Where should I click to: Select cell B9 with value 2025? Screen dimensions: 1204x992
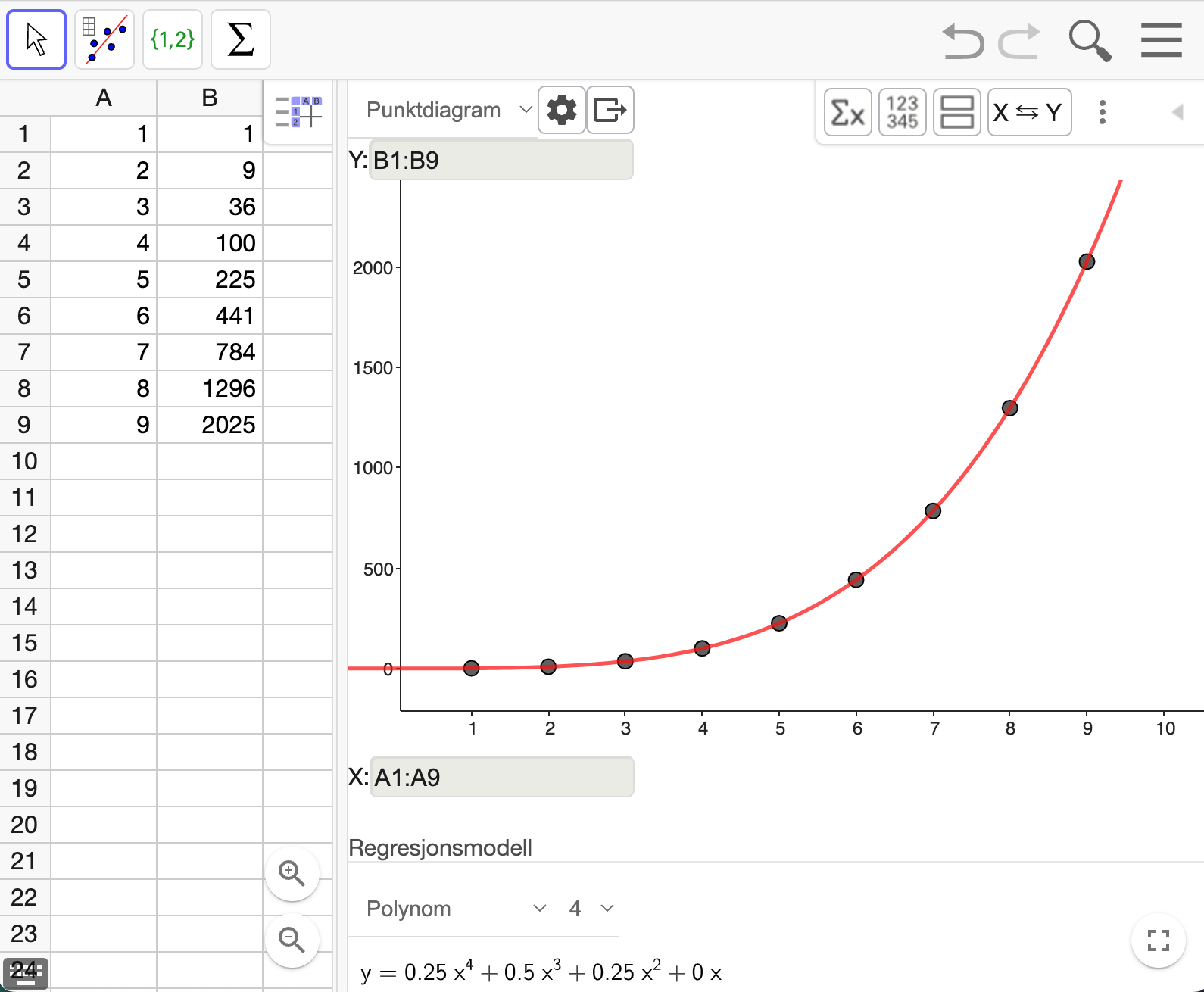pyautogui.click(x=210, y=425)
